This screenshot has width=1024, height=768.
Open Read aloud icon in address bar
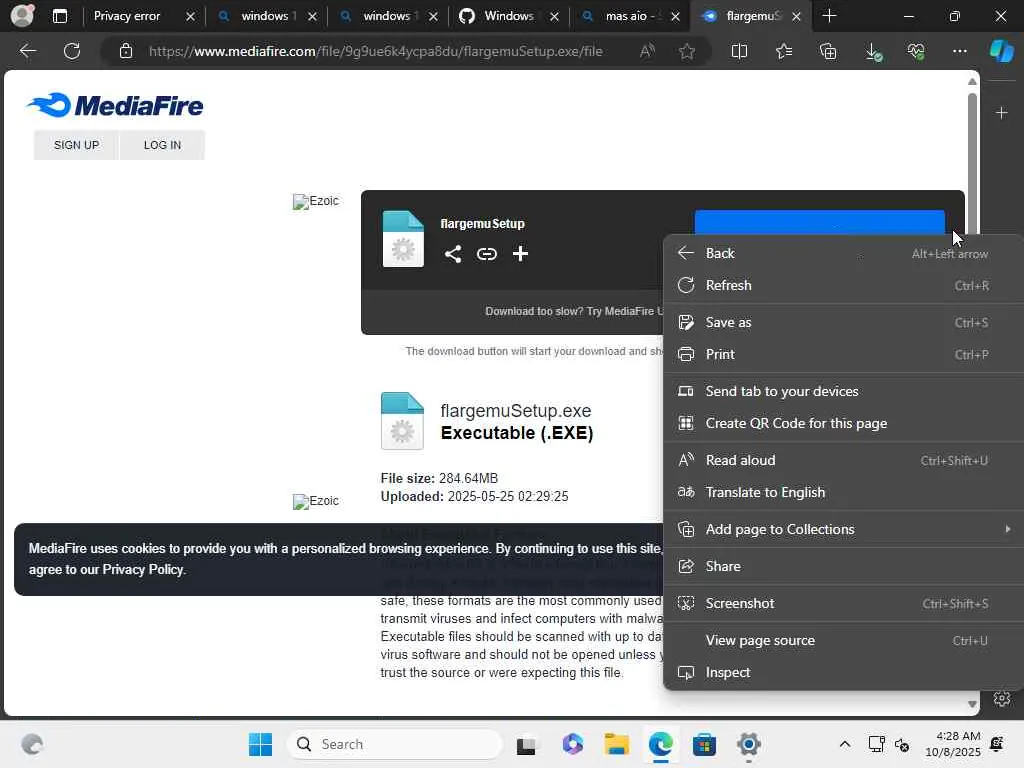coord(647,51)
